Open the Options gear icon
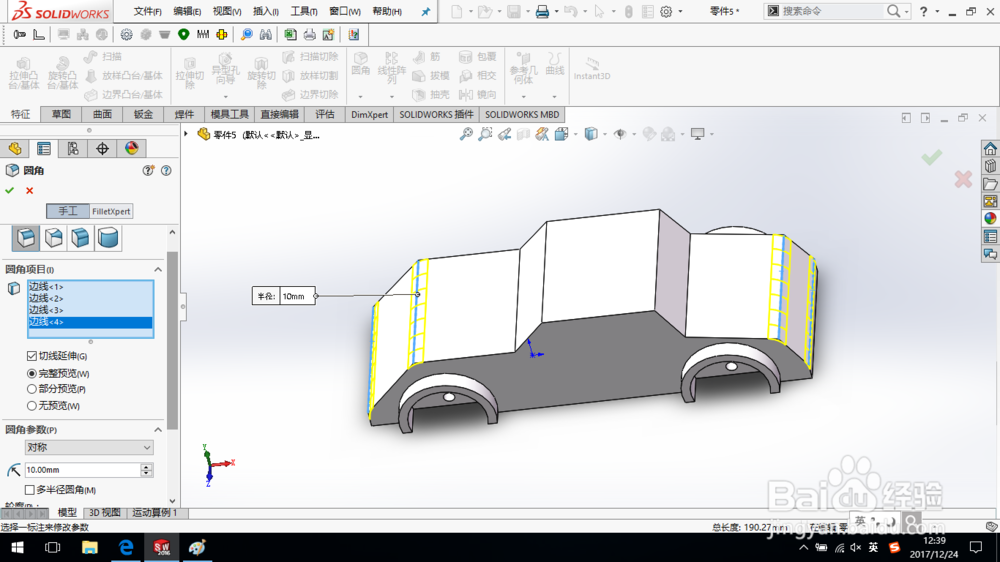 pyautogui.click(x=666, y=11)
